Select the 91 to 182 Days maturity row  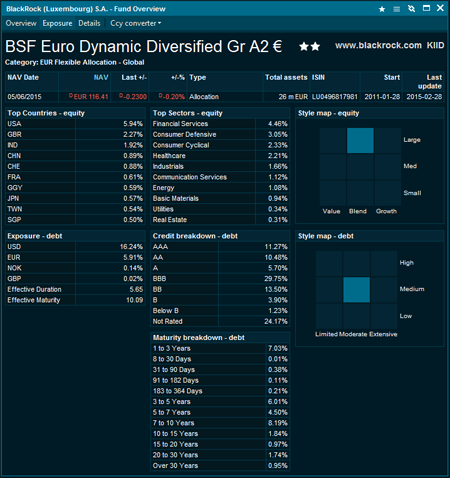point(220,380)
